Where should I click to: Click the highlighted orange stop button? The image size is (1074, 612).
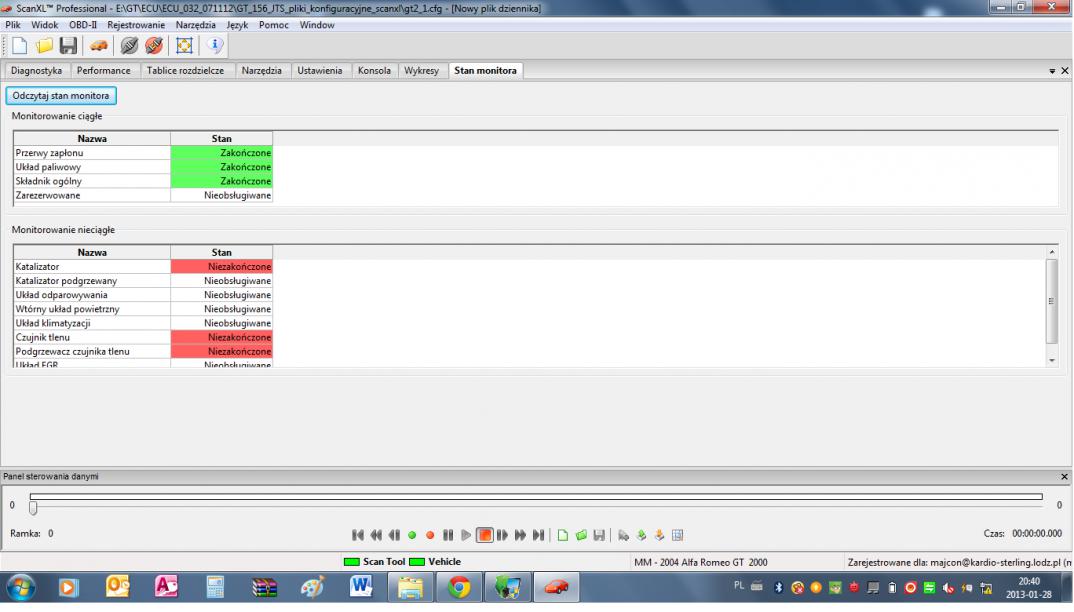click(x=484, y=535)
